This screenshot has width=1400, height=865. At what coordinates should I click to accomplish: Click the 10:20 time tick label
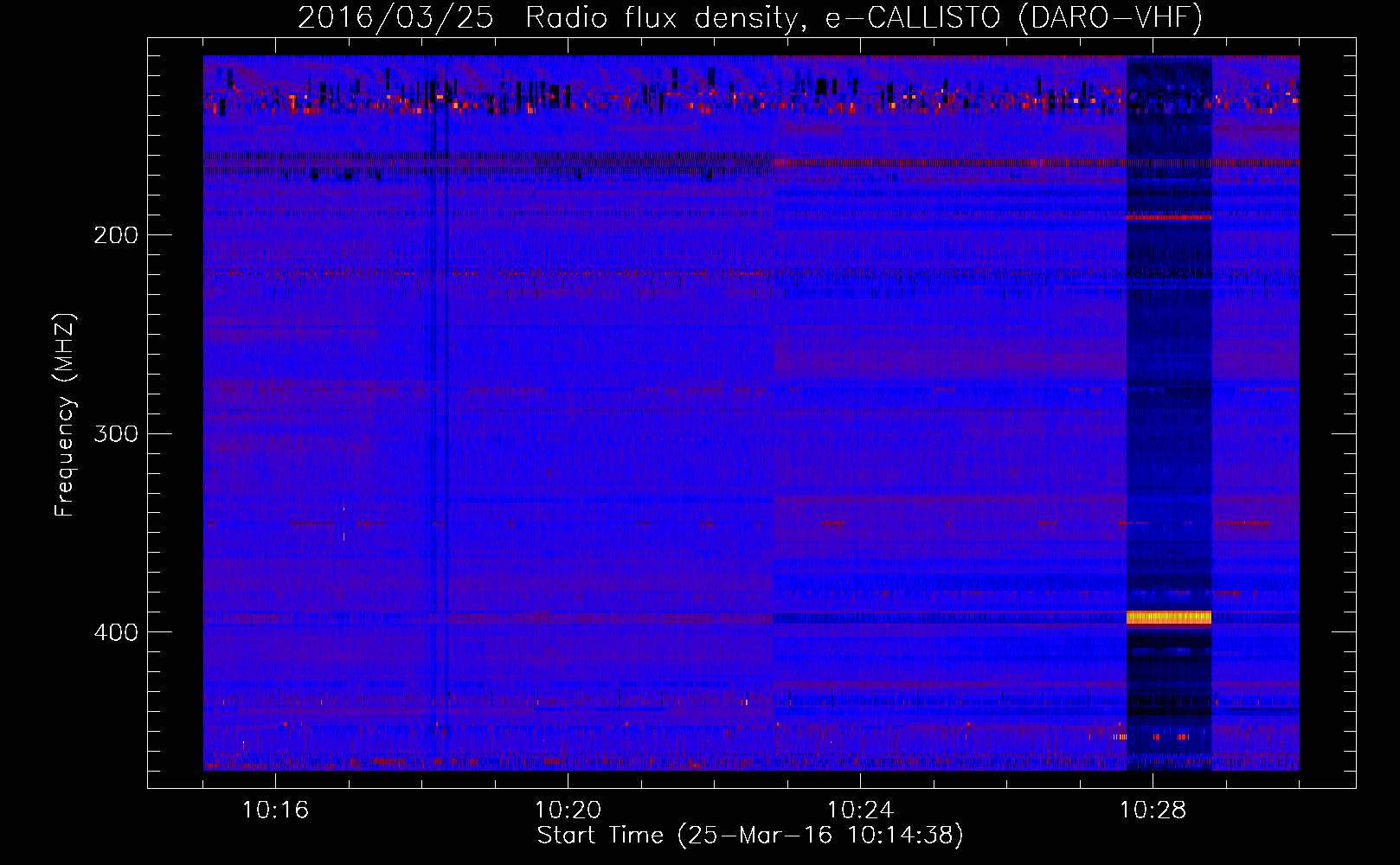click(568, 811)
